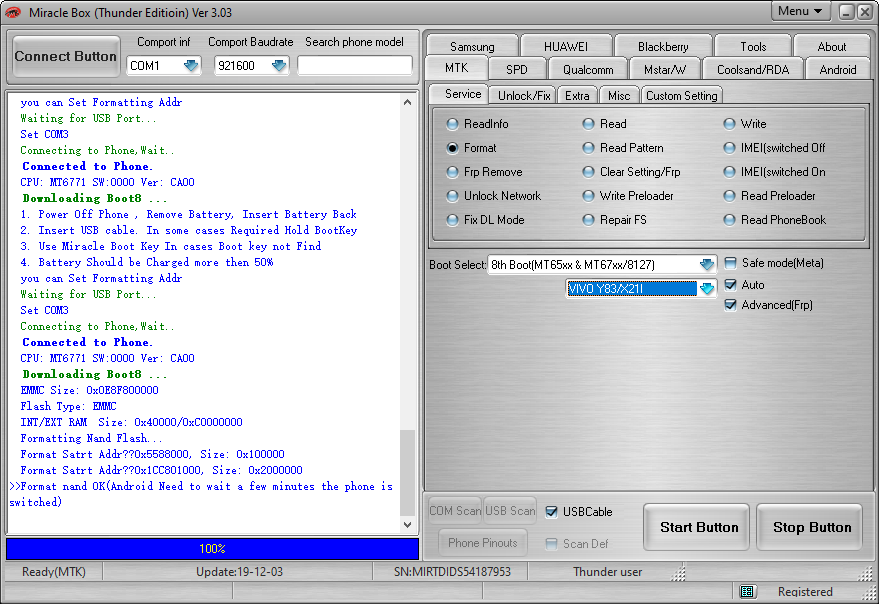Image resolution: width=879 pixels, height=604 pixels.
Task: Open the Blackberry tab
Action: point(663,47)
